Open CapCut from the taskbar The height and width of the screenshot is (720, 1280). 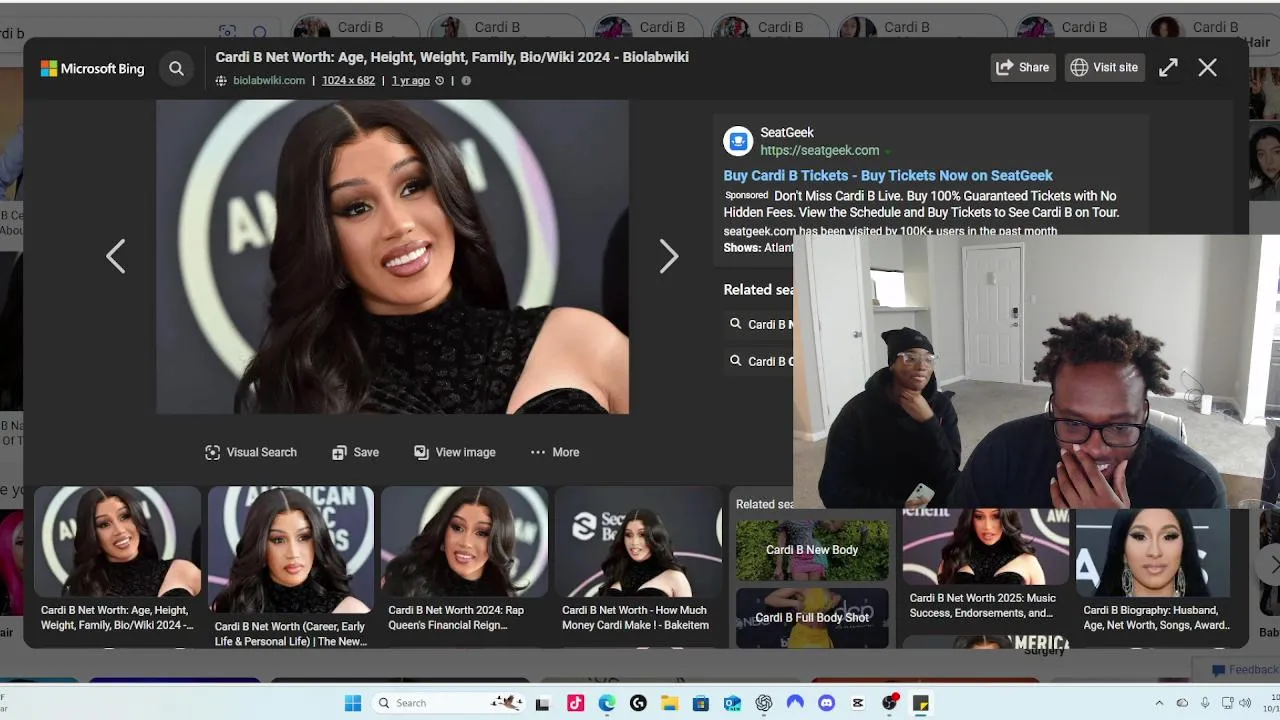(858, 704)
